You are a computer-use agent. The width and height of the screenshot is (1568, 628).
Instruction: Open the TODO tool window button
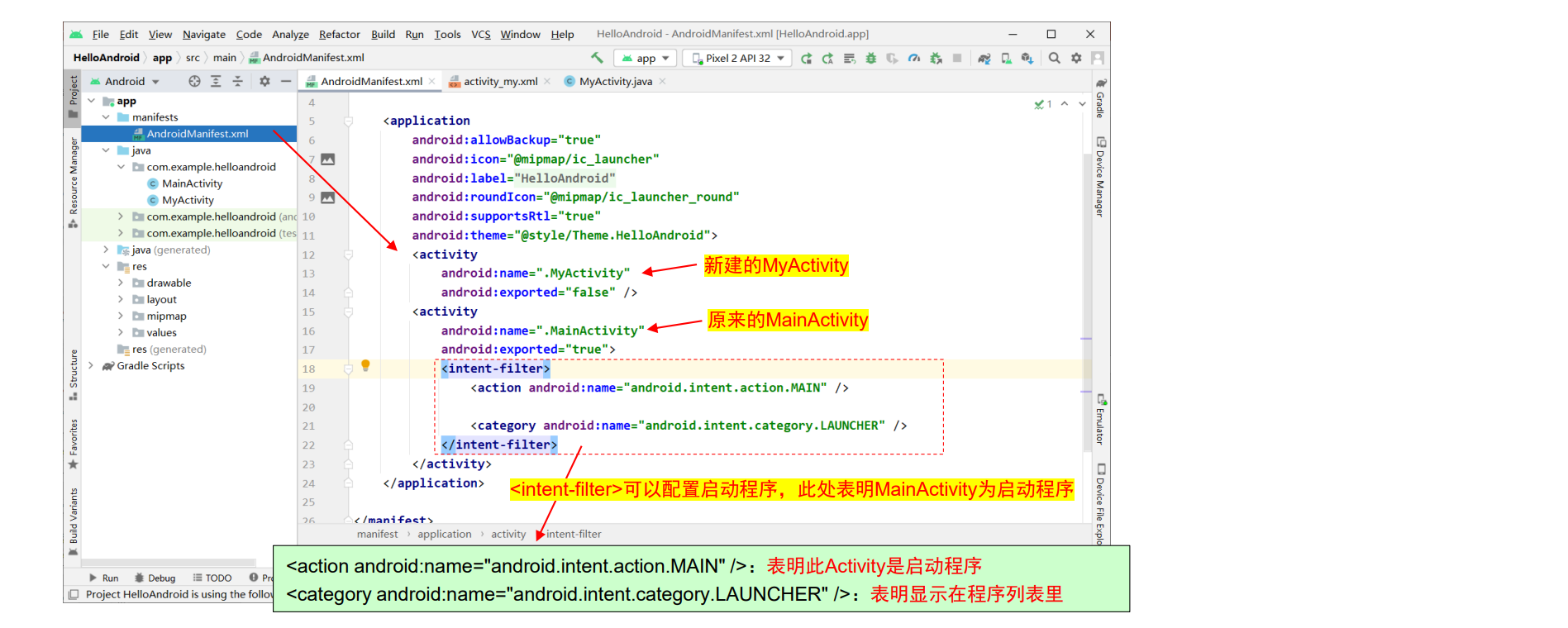pos(212,578)
